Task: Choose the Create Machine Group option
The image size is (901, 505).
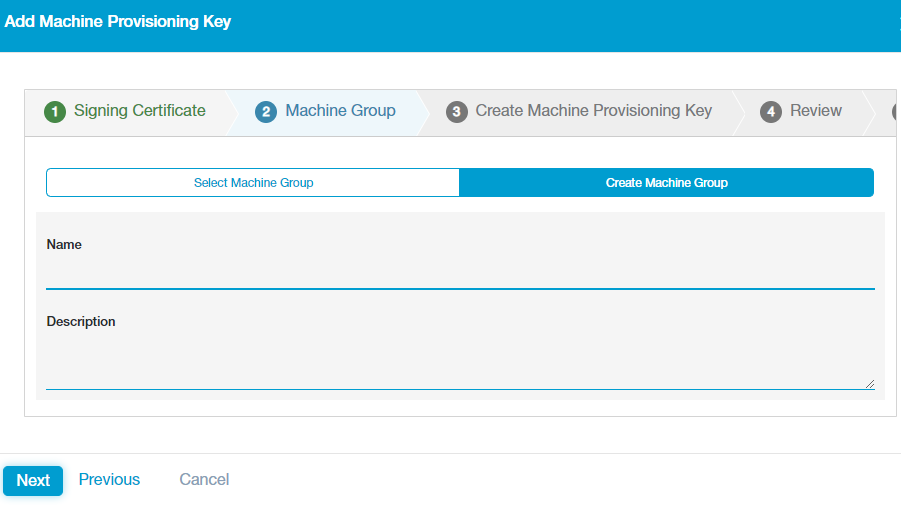Action: pos(666,183)
